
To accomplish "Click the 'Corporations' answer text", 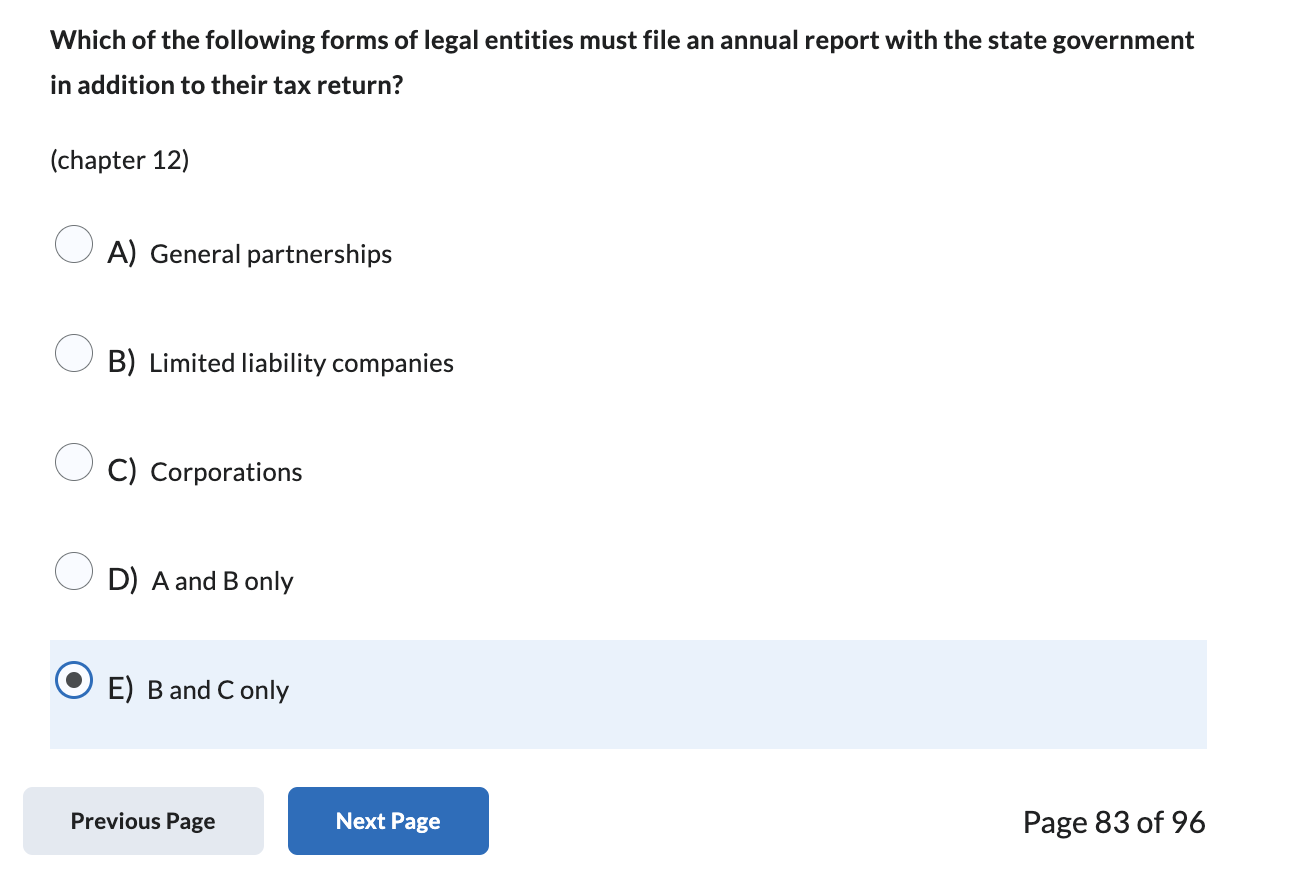I will pyautogui.click(x=226, y=473).
